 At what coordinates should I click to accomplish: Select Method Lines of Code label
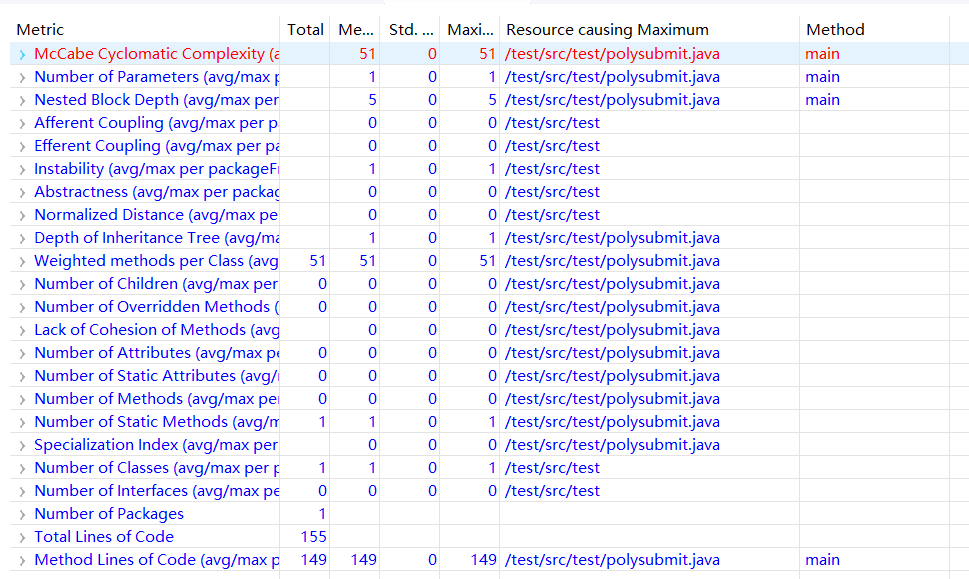point(156,560)
